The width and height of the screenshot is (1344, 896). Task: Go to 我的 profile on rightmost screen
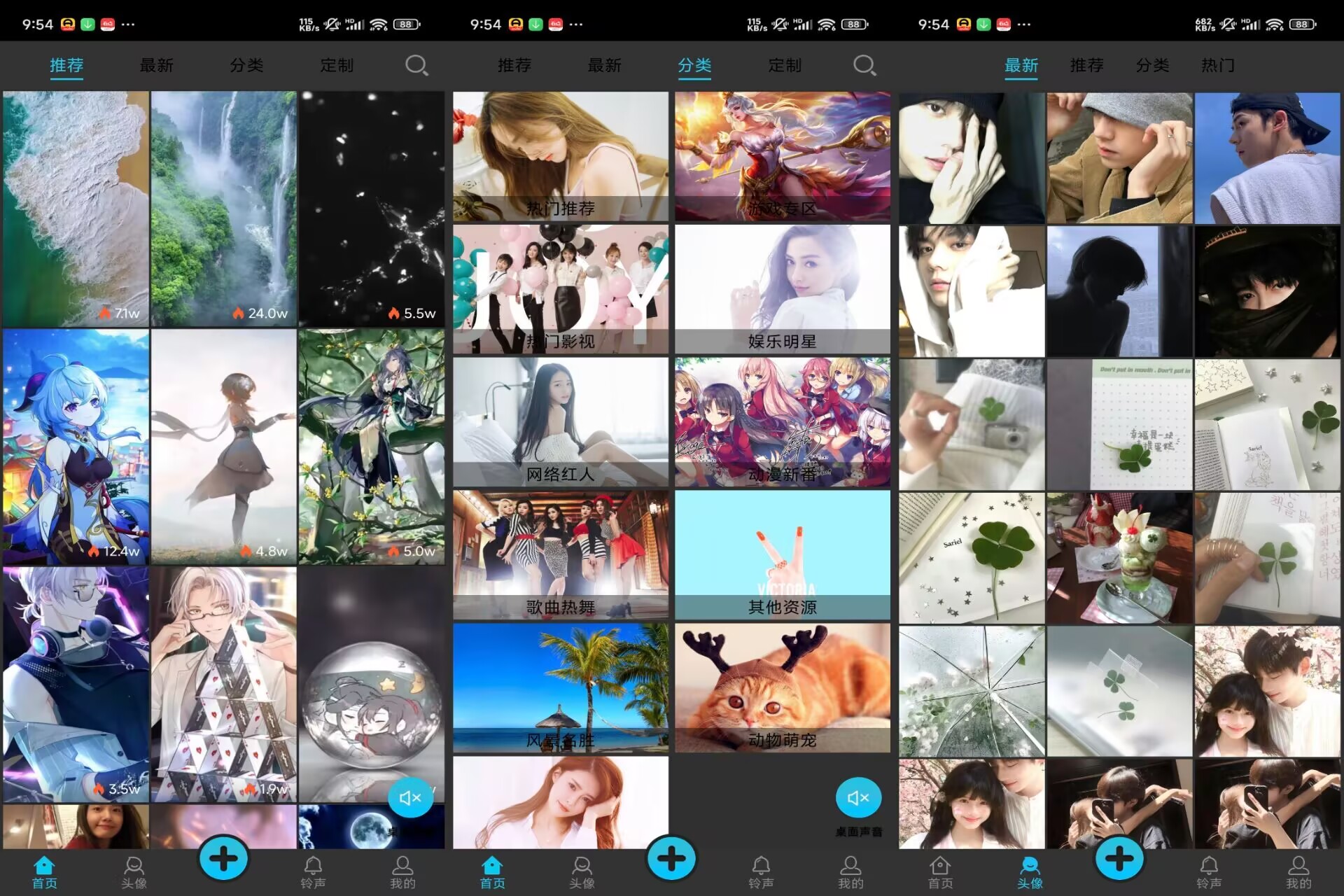[x=1298, y=871]
